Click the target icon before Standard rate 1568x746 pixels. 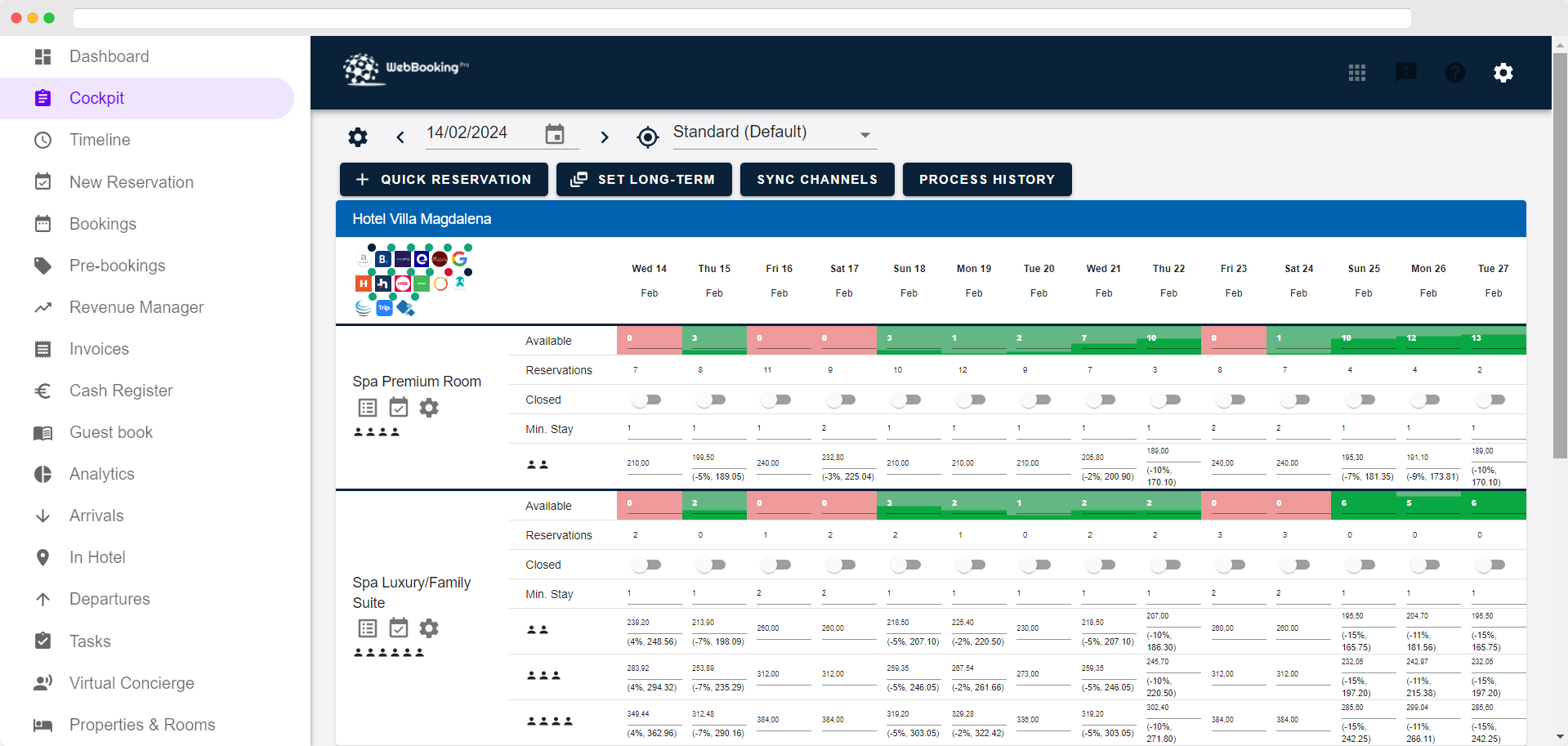(x=647, y=136)
